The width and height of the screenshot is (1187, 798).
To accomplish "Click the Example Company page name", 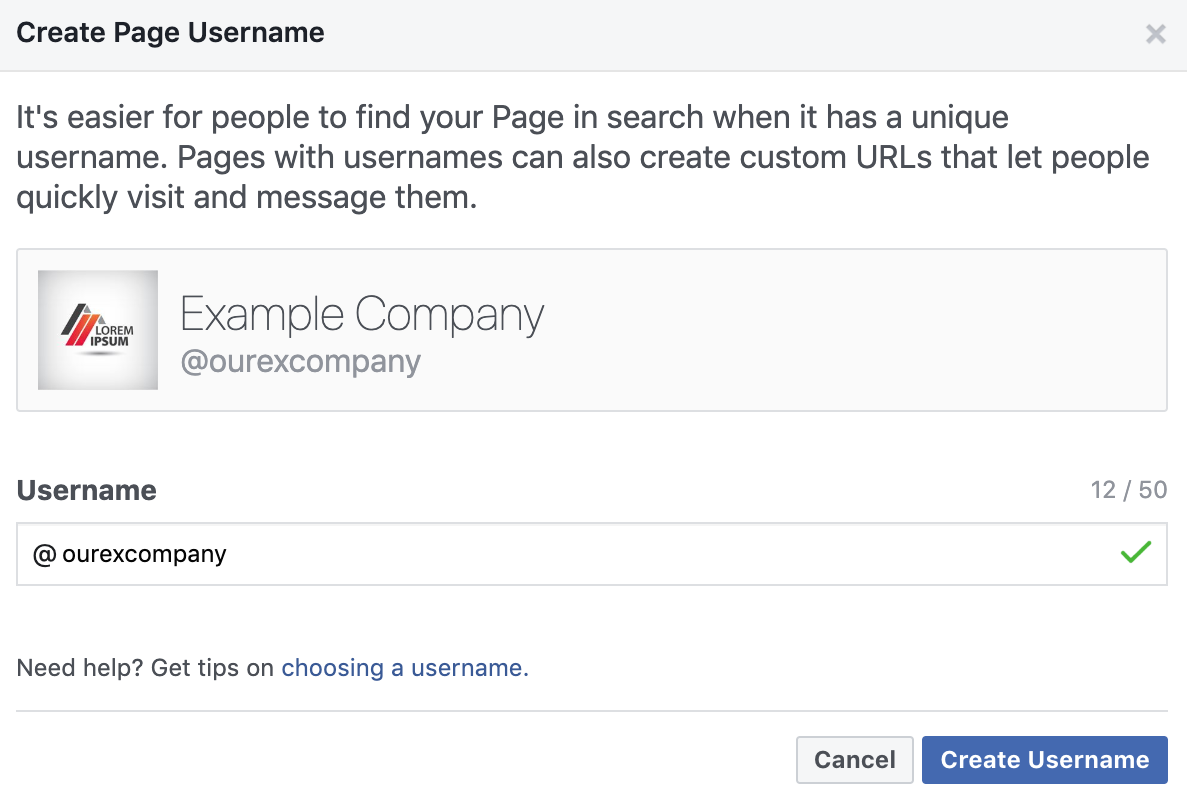I will click(361, 314).
